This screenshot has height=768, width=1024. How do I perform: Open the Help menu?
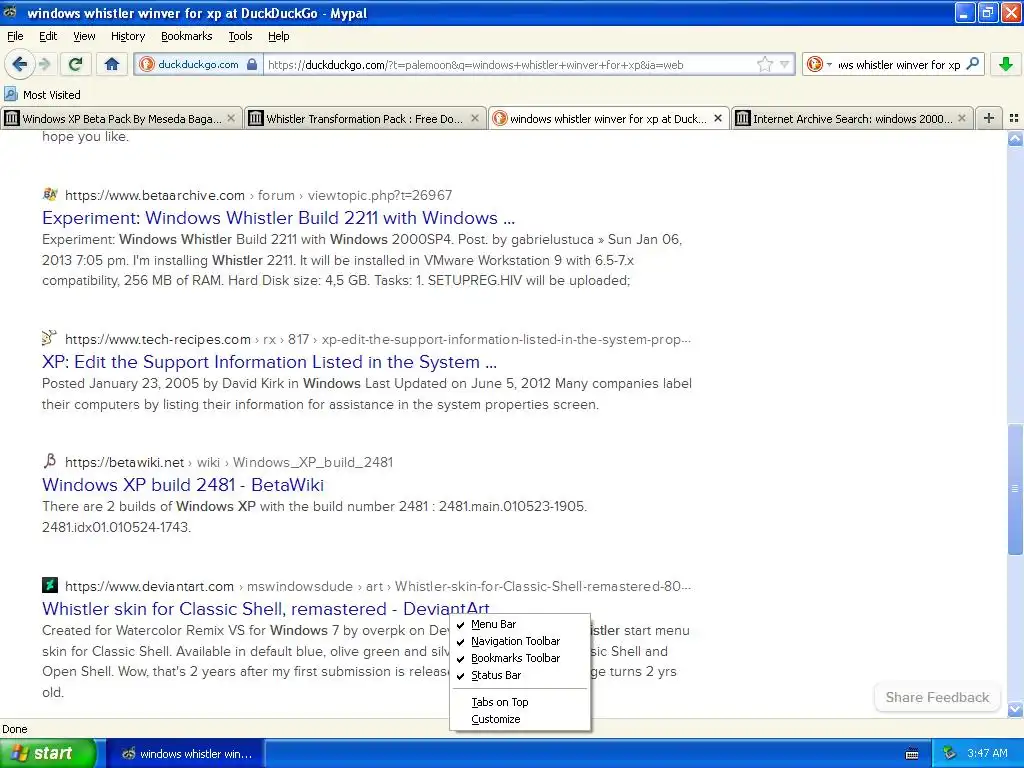click(278, 36)
